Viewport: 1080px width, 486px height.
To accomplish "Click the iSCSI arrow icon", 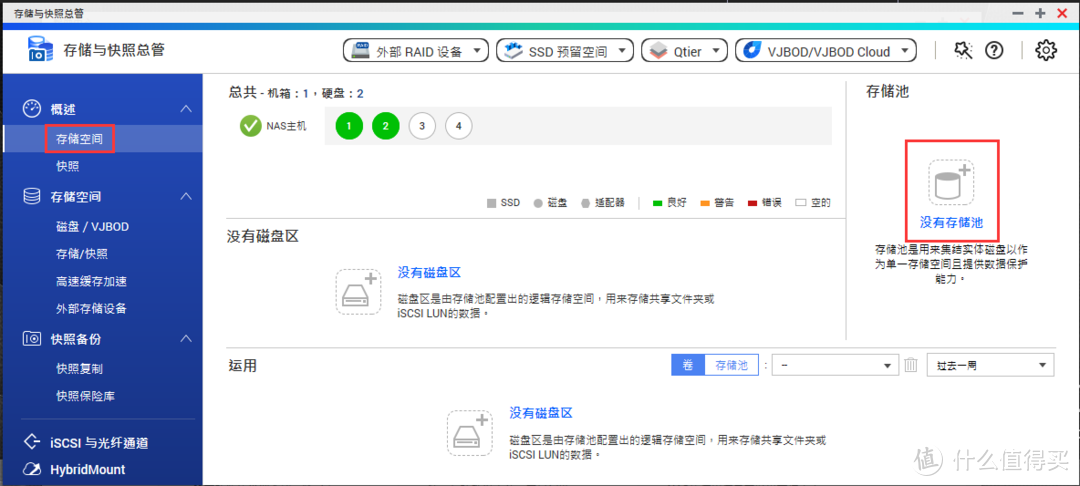I will point(32,442).
